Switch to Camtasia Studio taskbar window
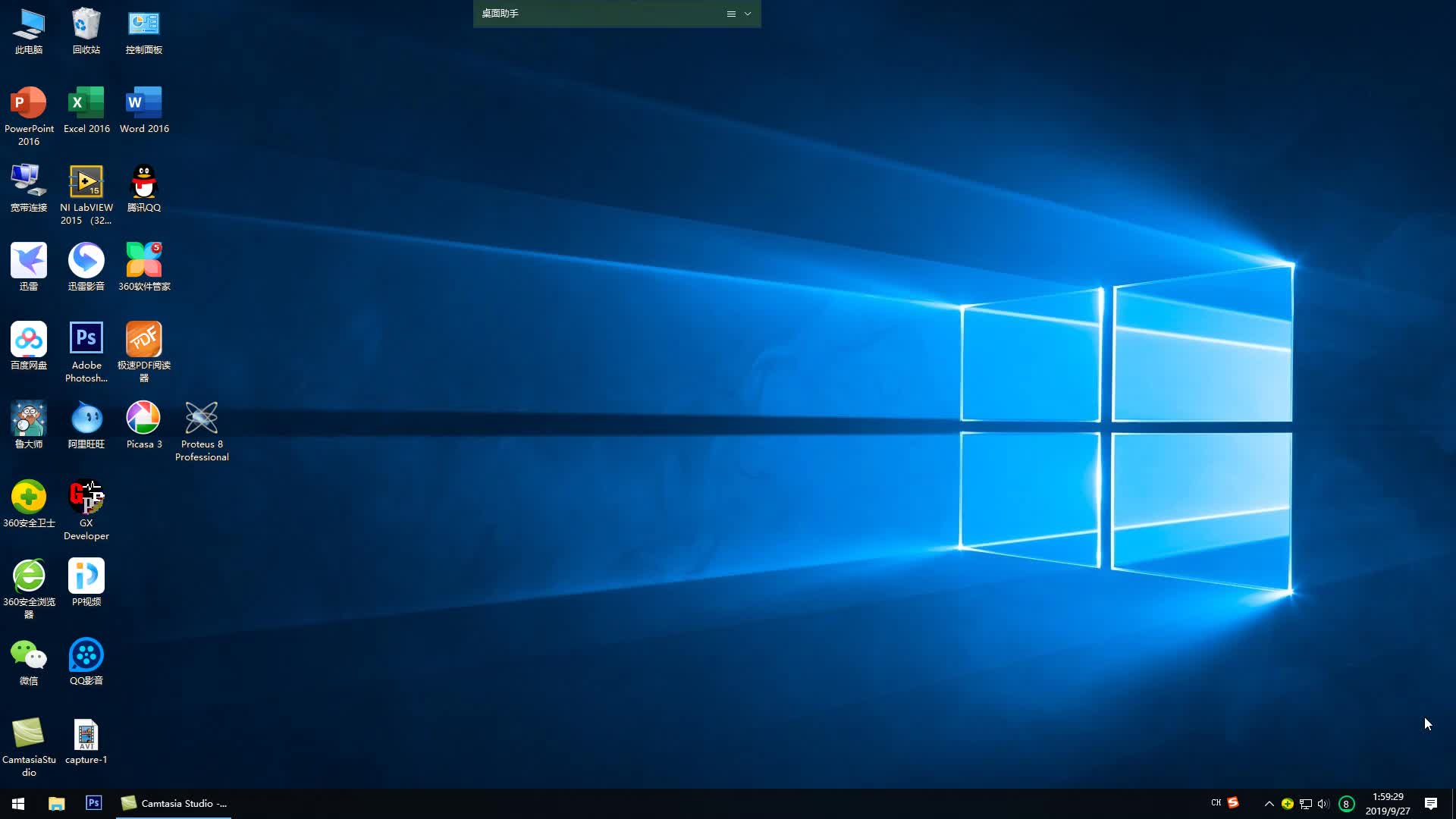The width and height of the screenshot is (1456, 819). [174, 804]
